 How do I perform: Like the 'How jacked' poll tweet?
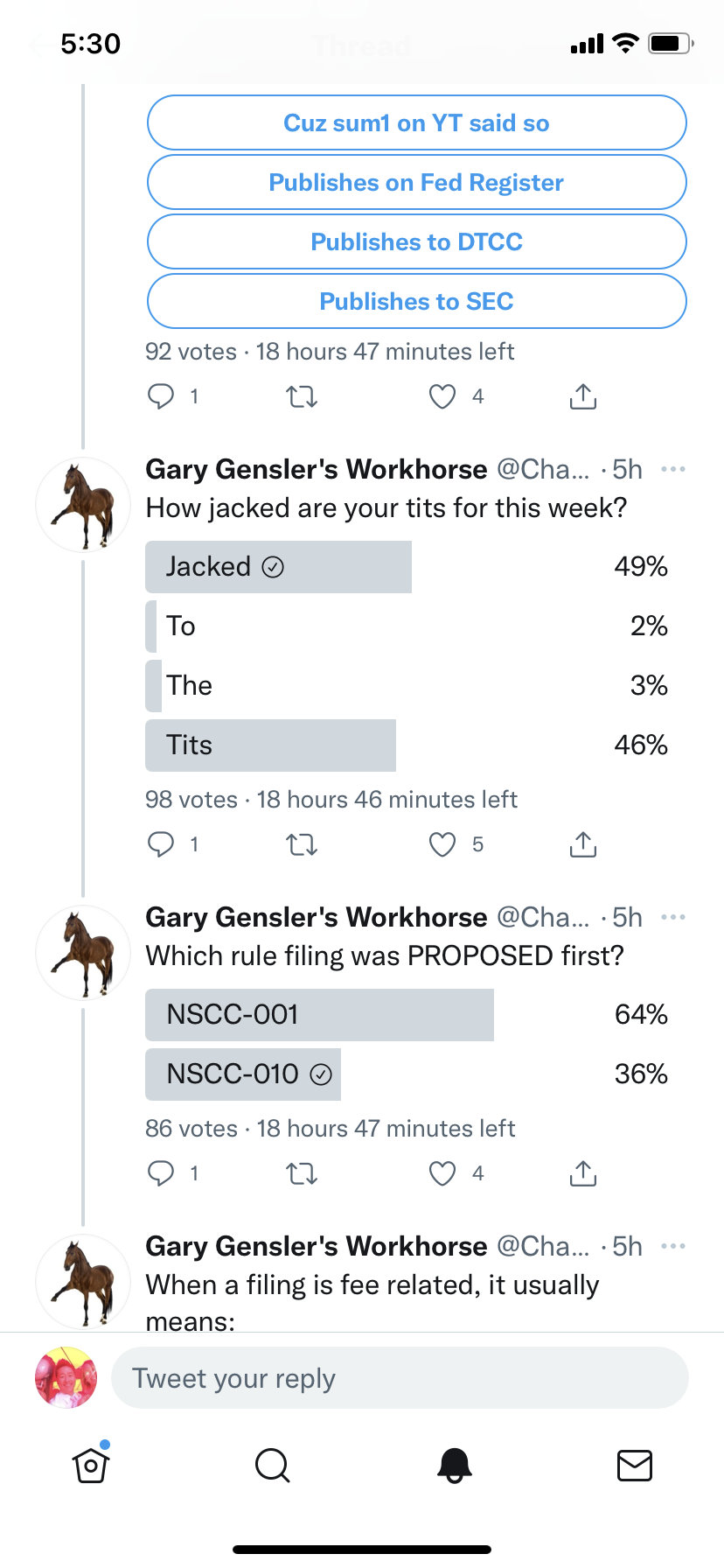(442, 844)
